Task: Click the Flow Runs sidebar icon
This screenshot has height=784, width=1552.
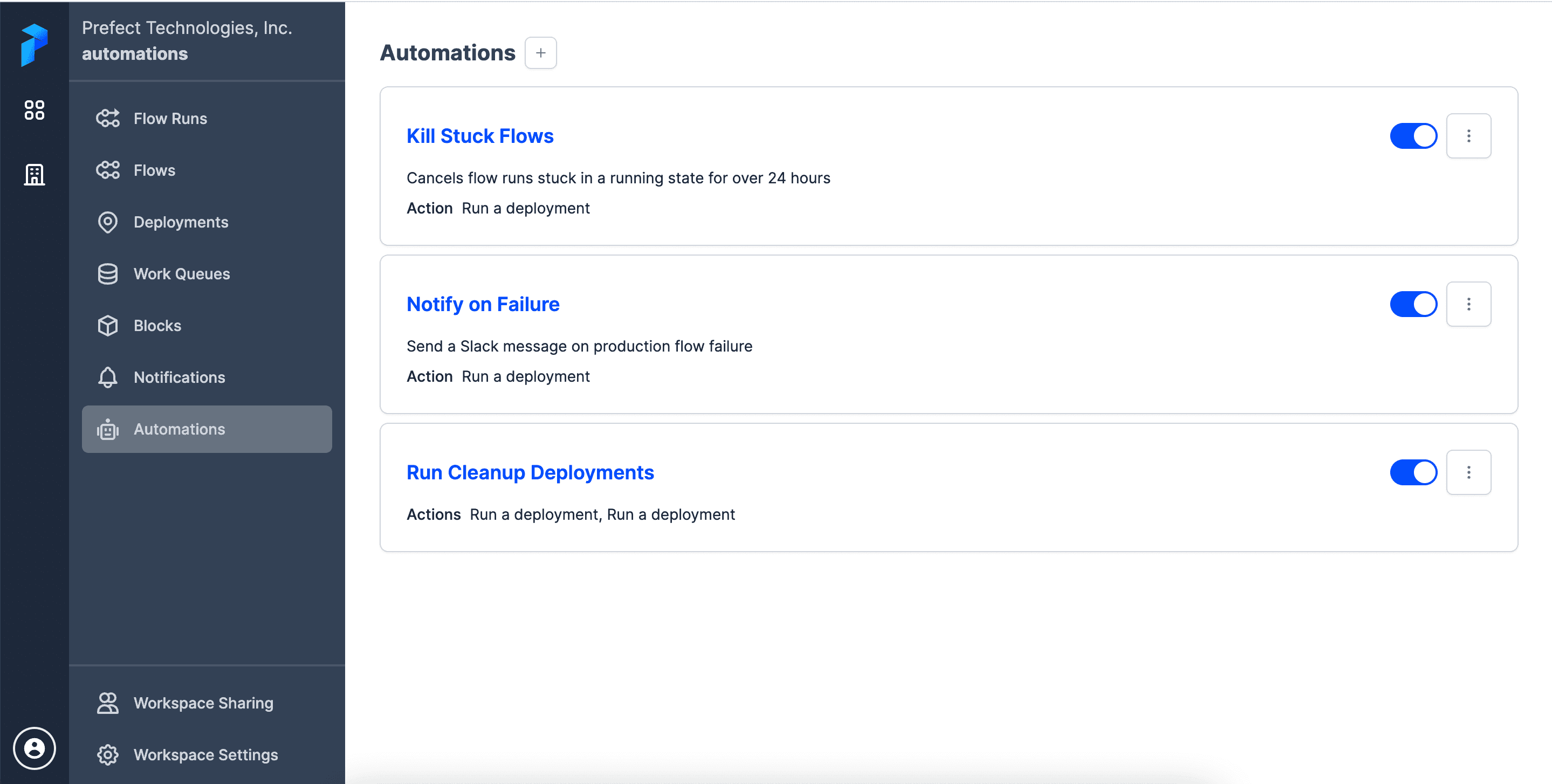Action: pyautogui.click(x=108, y=119)
